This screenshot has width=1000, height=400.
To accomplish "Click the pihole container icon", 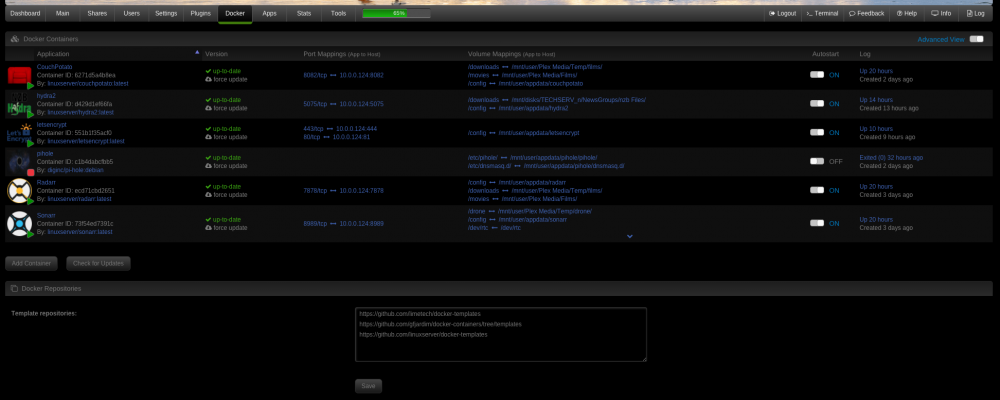I will [x=19, y=162].
